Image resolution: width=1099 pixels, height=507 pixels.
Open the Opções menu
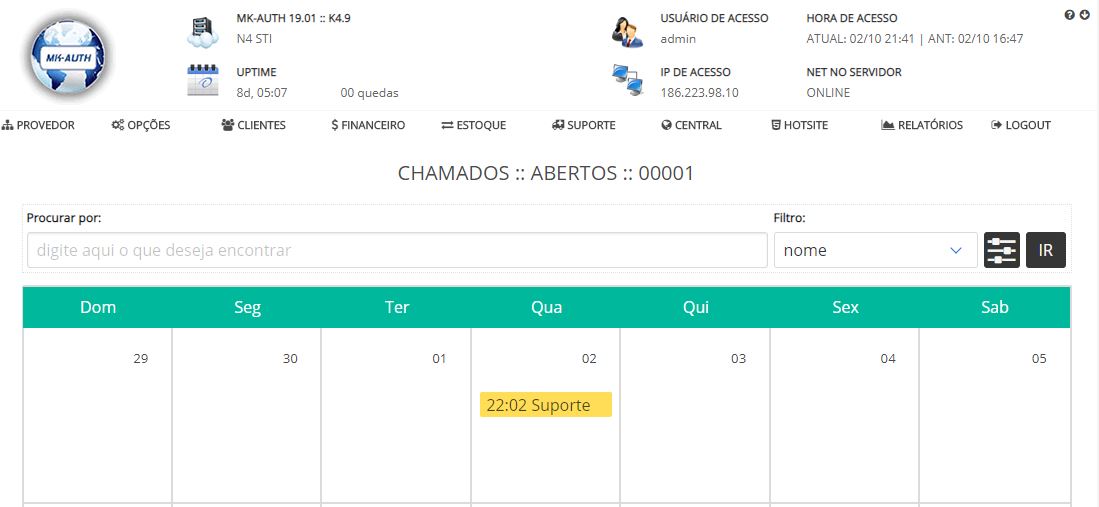pyautogui.click(x=141, y=125)
